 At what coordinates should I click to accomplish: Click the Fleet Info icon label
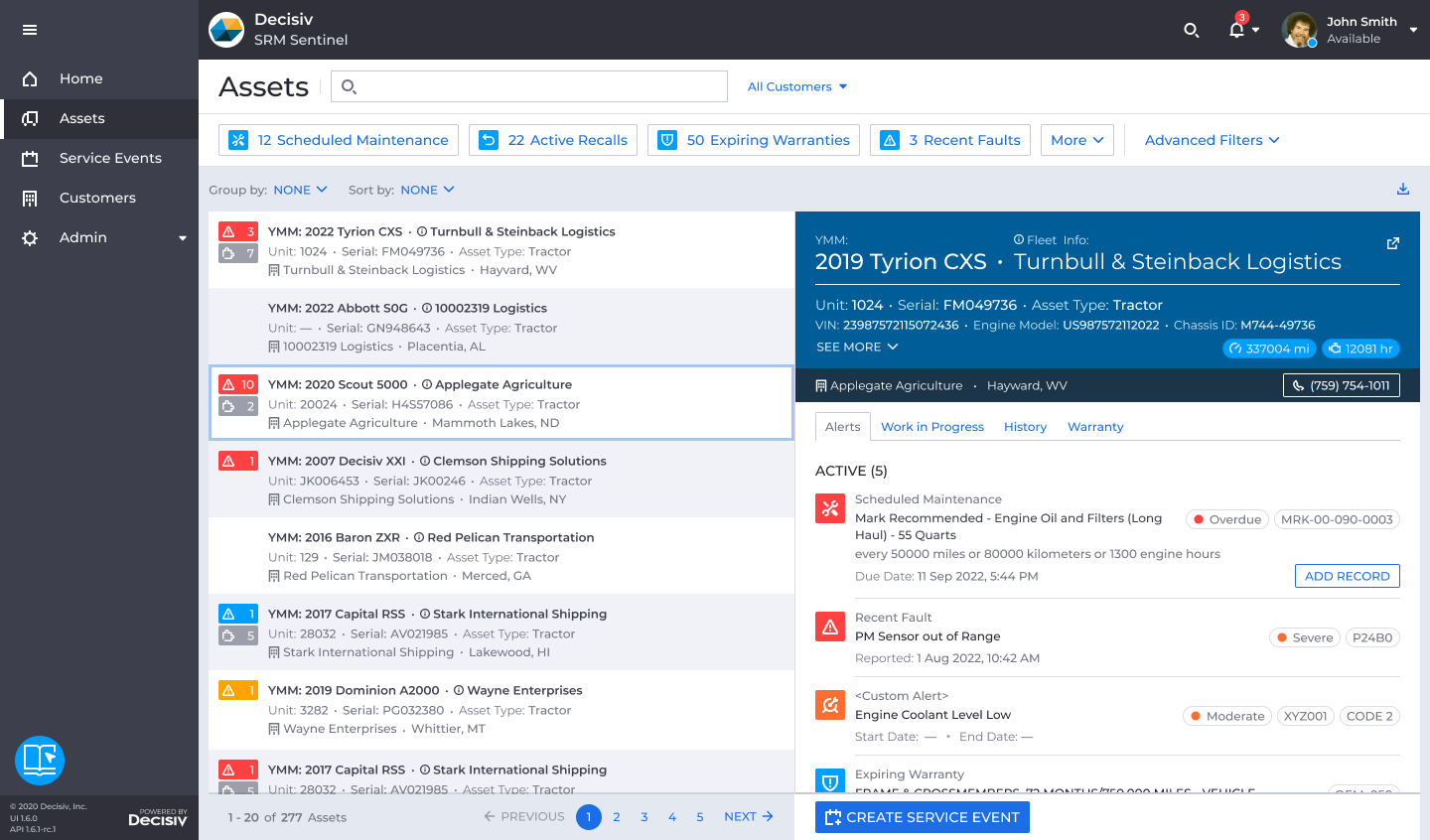click(1051, 239)
